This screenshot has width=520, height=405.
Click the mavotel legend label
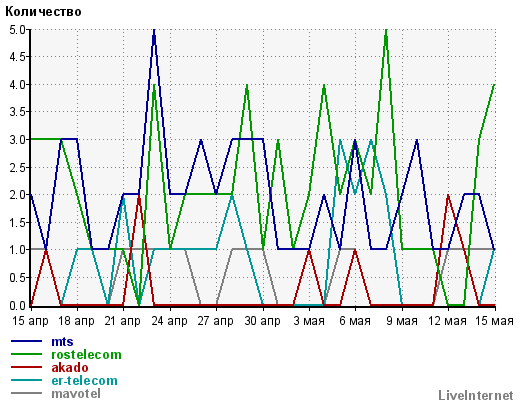(x=76, y=394)
